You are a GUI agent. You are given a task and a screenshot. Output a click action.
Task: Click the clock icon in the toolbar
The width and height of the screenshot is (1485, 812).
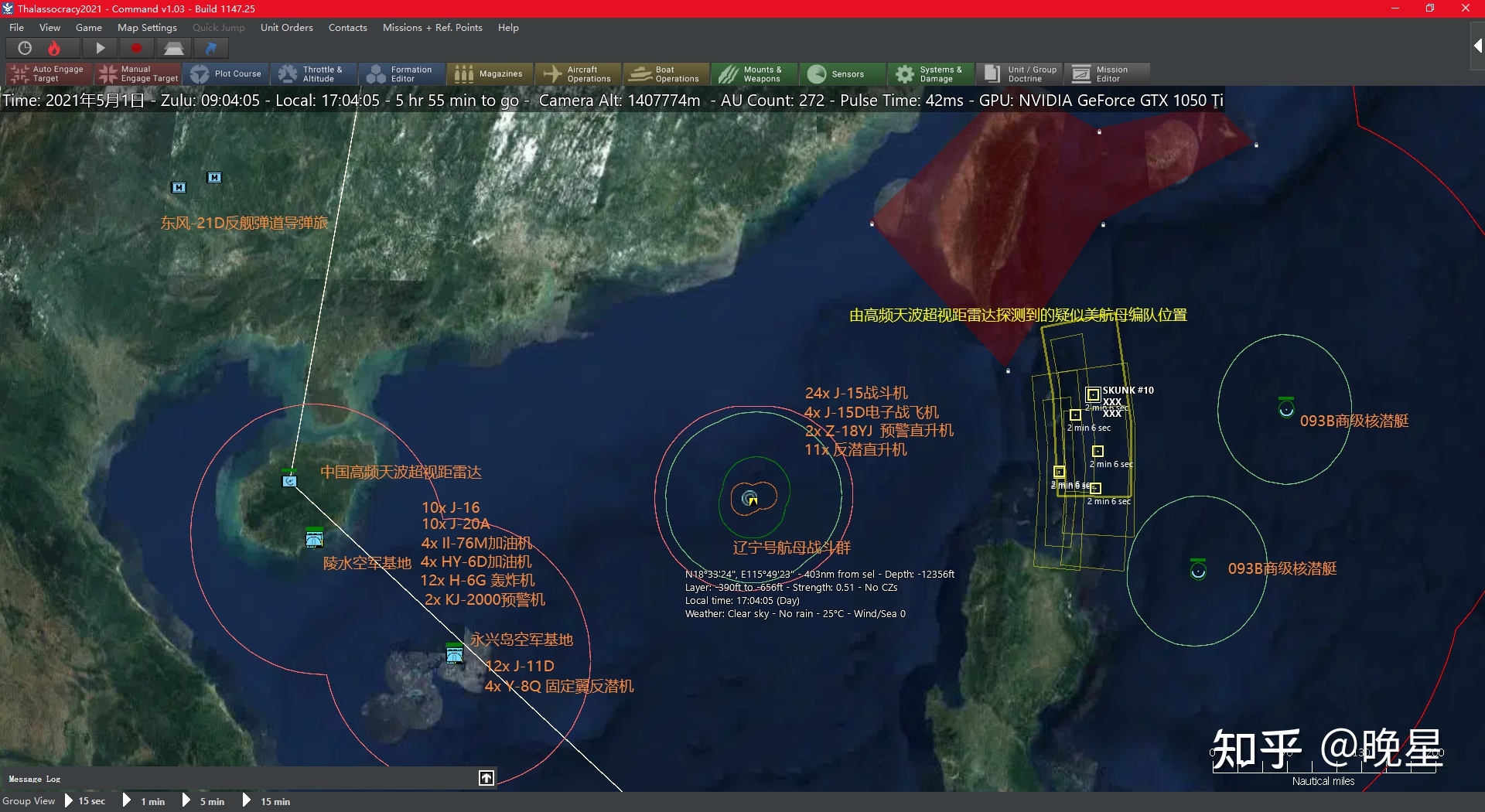click(25, 49)
